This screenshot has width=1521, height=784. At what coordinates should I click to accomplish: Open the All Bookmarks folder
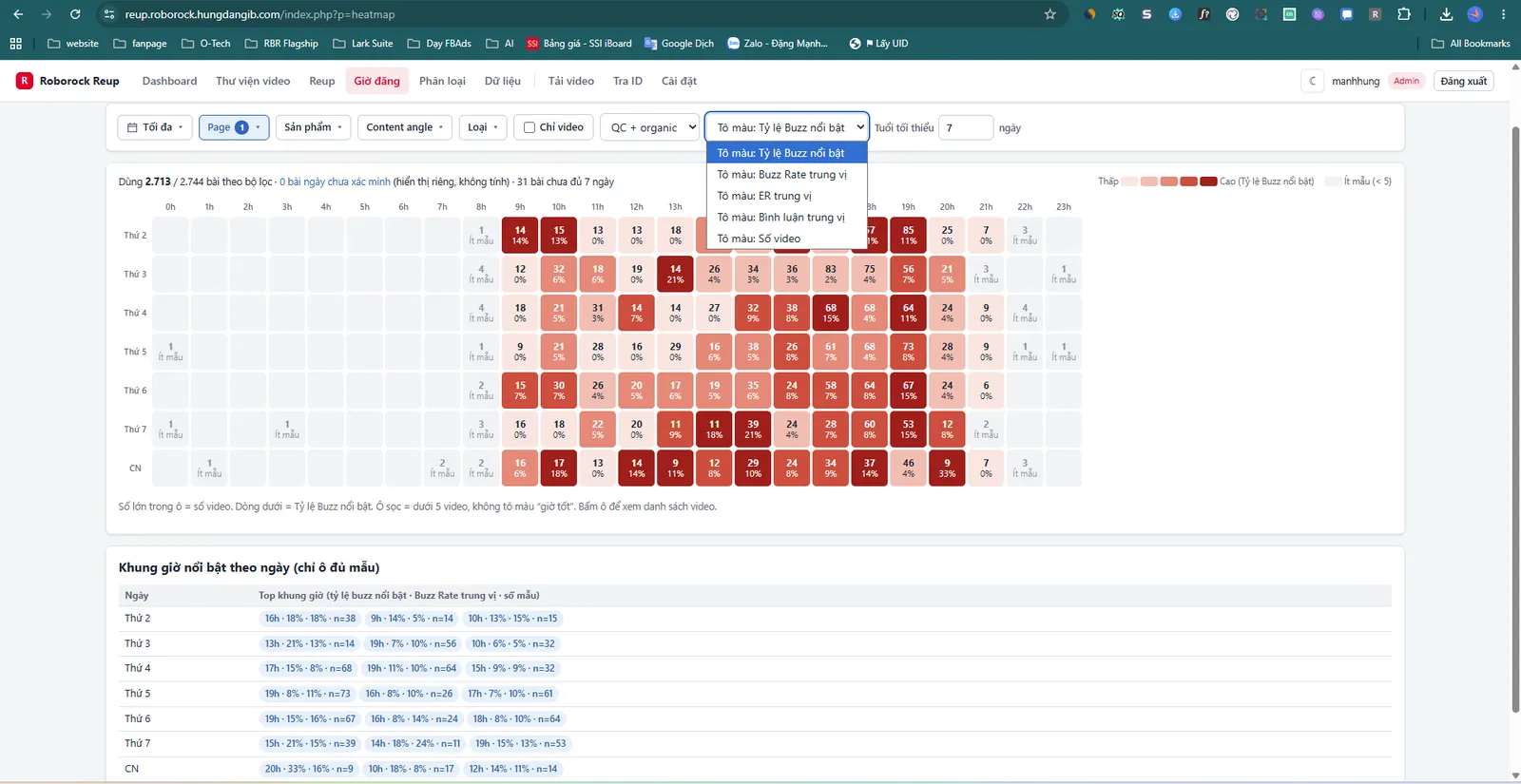1471,44
